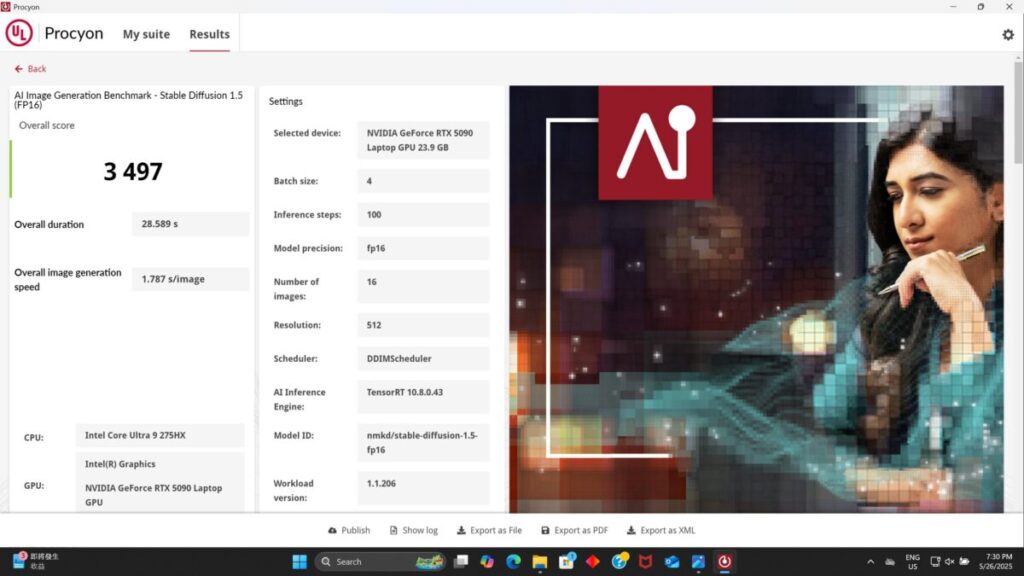Click the overall score 3 497

tap(133, 171)
